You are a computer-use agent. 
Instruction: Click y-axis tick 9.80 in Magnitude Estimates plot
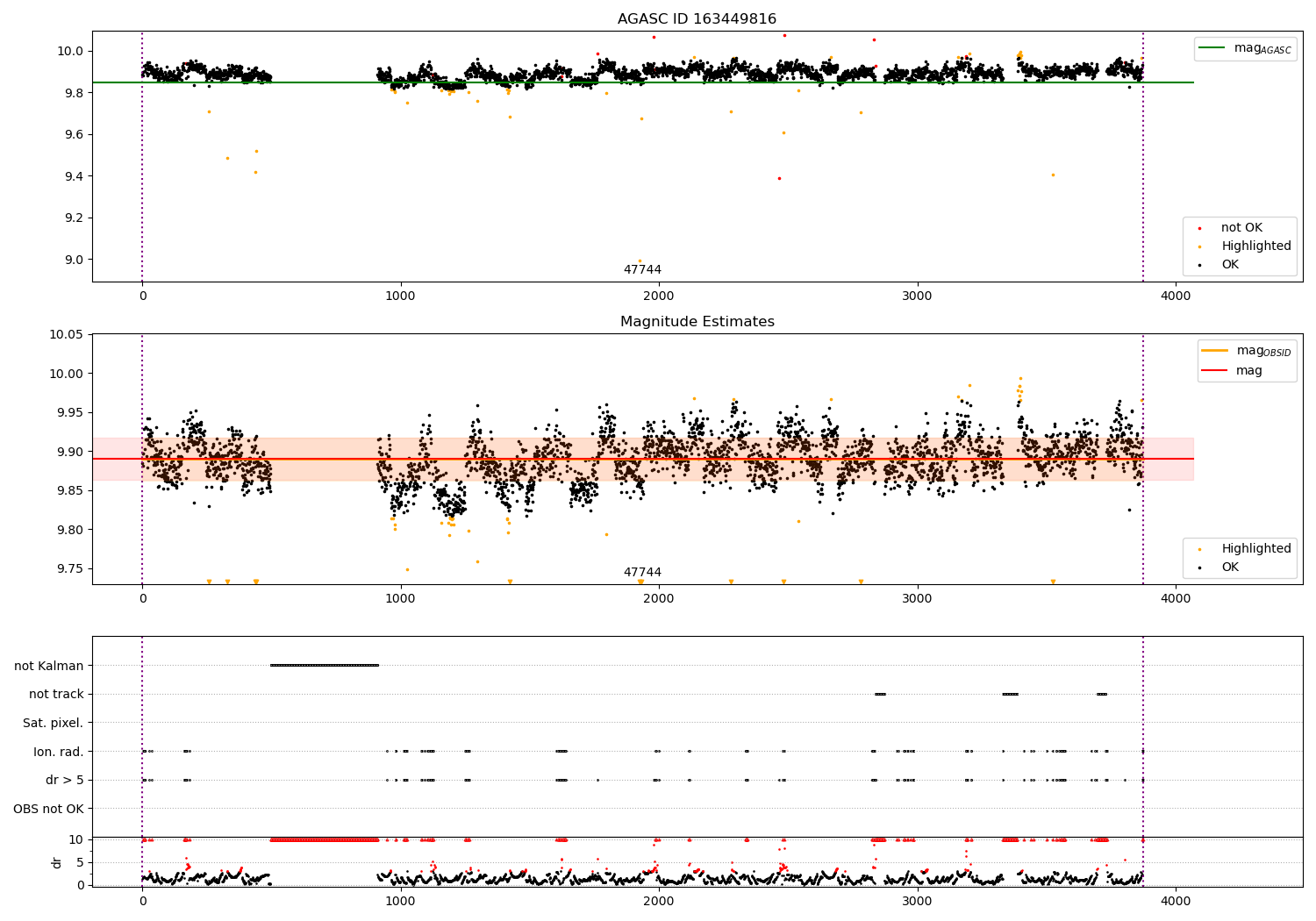(70, 530)
